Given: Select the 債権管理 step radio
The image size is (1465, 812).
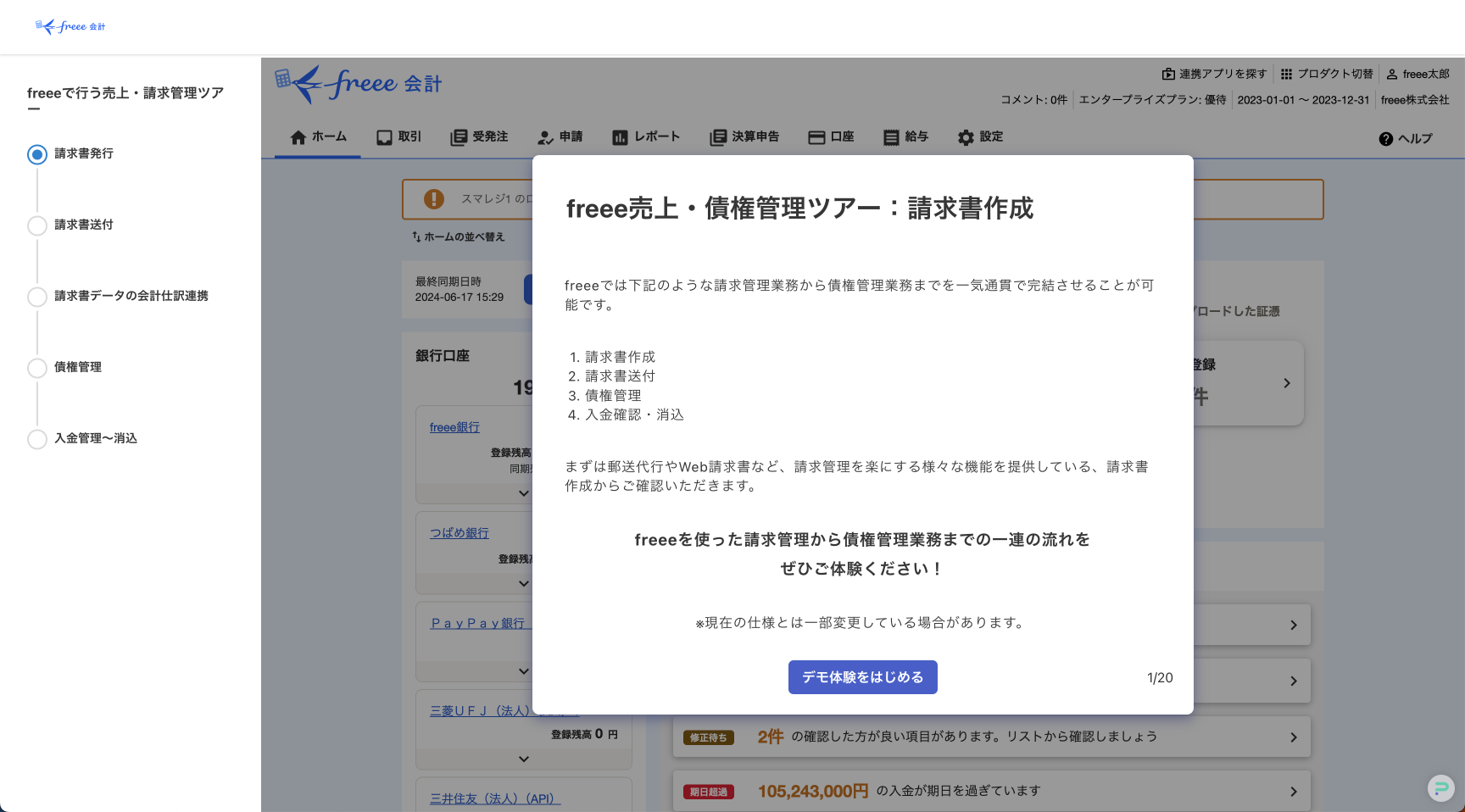Looking at the screenshot, I should (x=37, y=368).
